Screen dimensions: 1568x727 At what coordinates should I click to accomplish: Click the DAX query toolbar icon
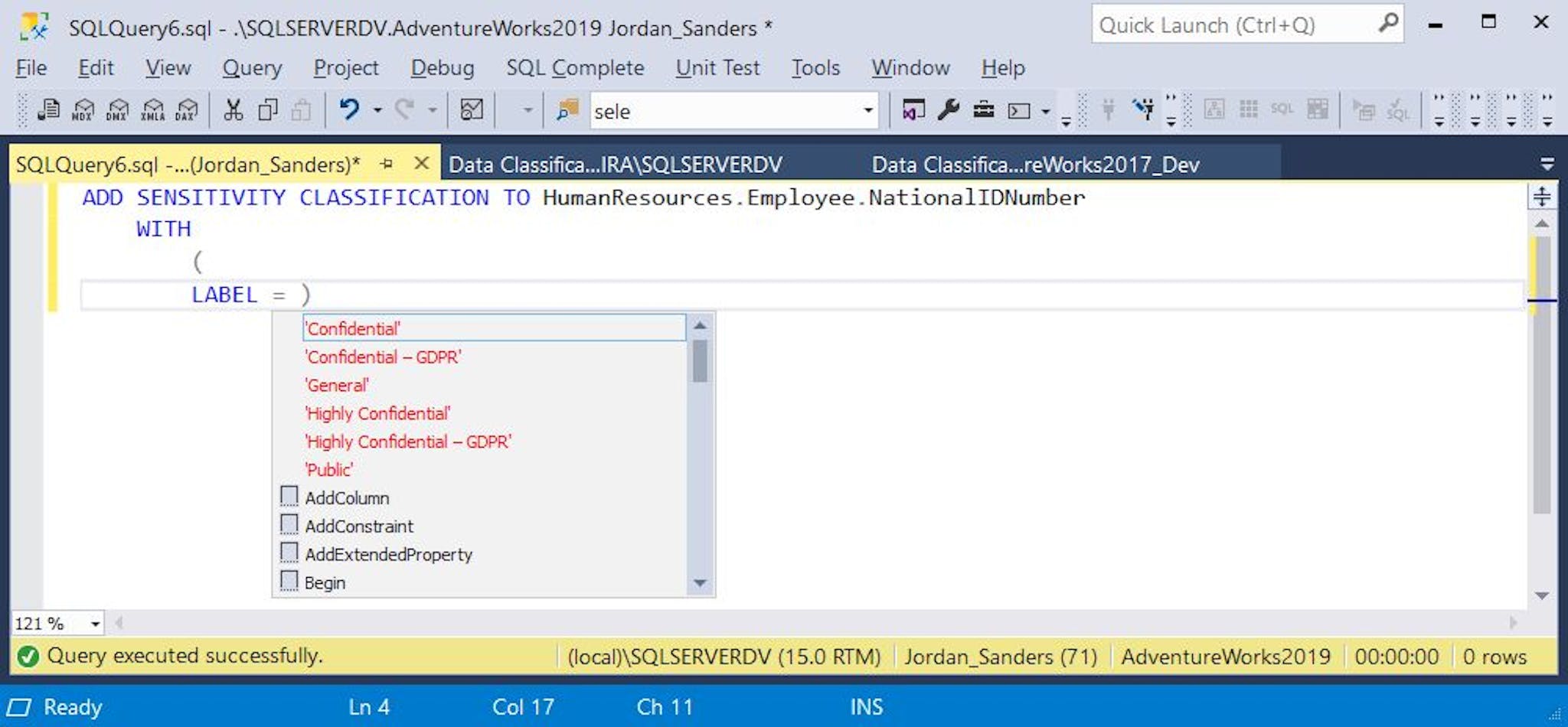coord(186,111)
